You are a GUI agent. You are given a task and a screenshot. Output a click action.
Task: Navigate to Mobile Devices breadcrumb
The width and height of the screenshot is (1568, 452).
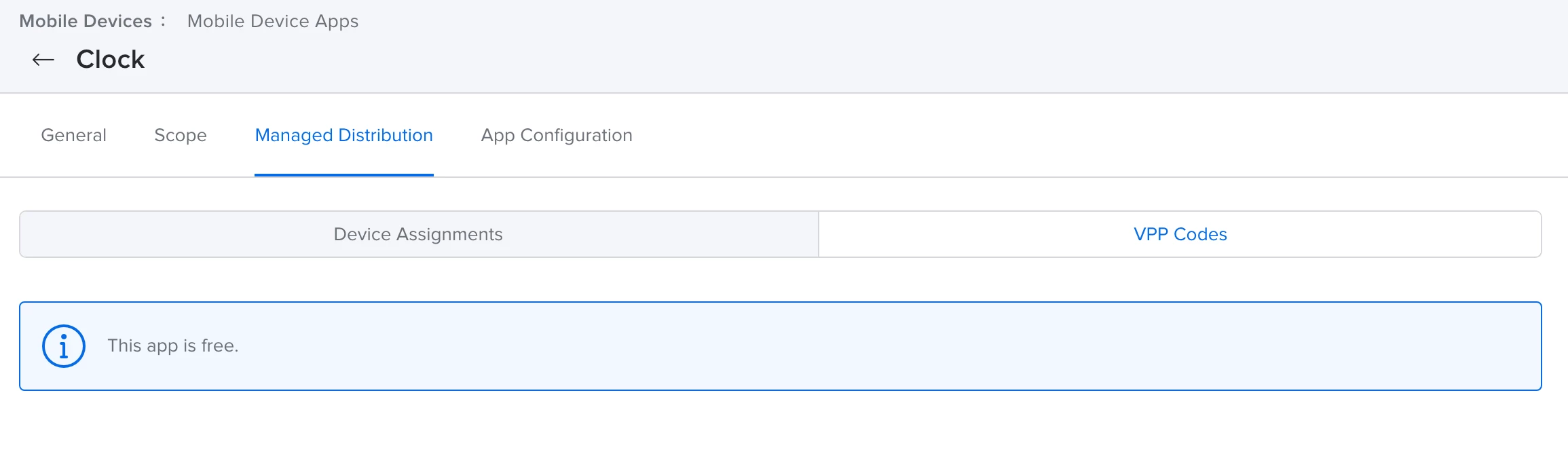pos(86,21)
